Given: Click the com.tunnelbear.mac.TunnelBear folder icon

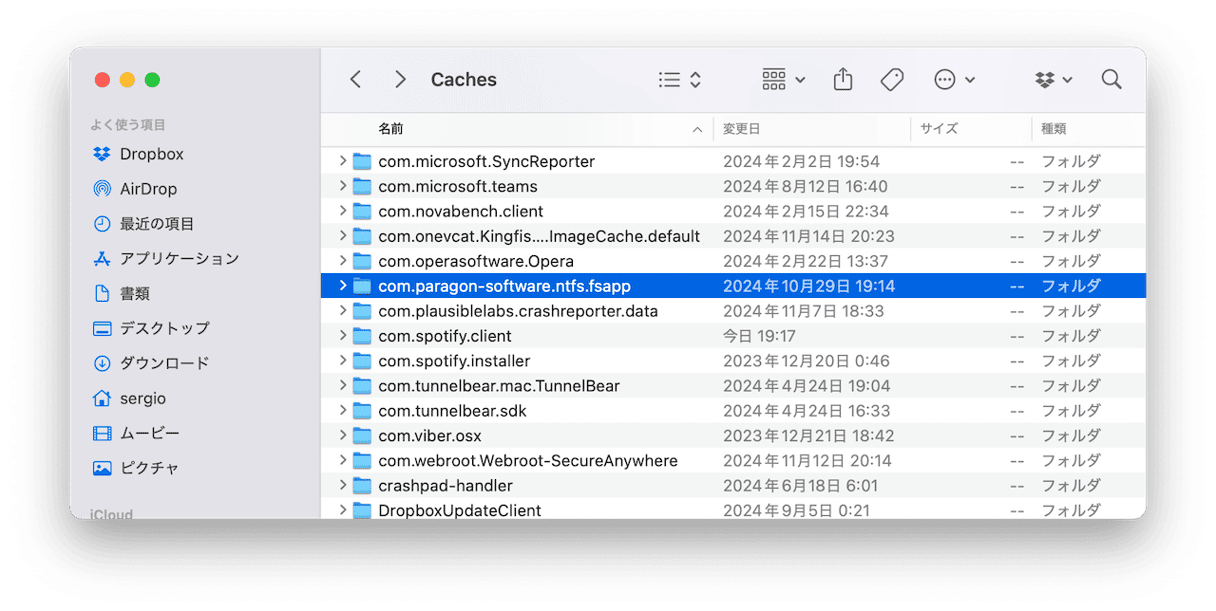Looking at the screenshot, I should [x=362, y=386].
